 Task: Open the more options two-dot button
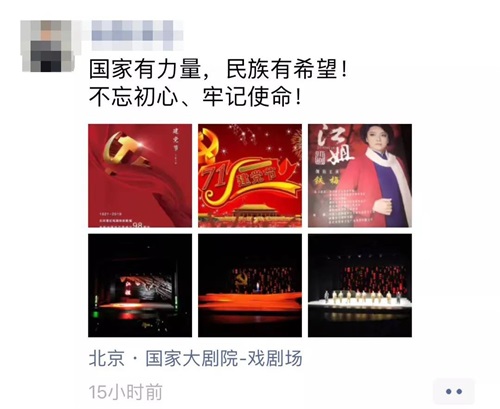pyautogui.click(x=453, y=391)
